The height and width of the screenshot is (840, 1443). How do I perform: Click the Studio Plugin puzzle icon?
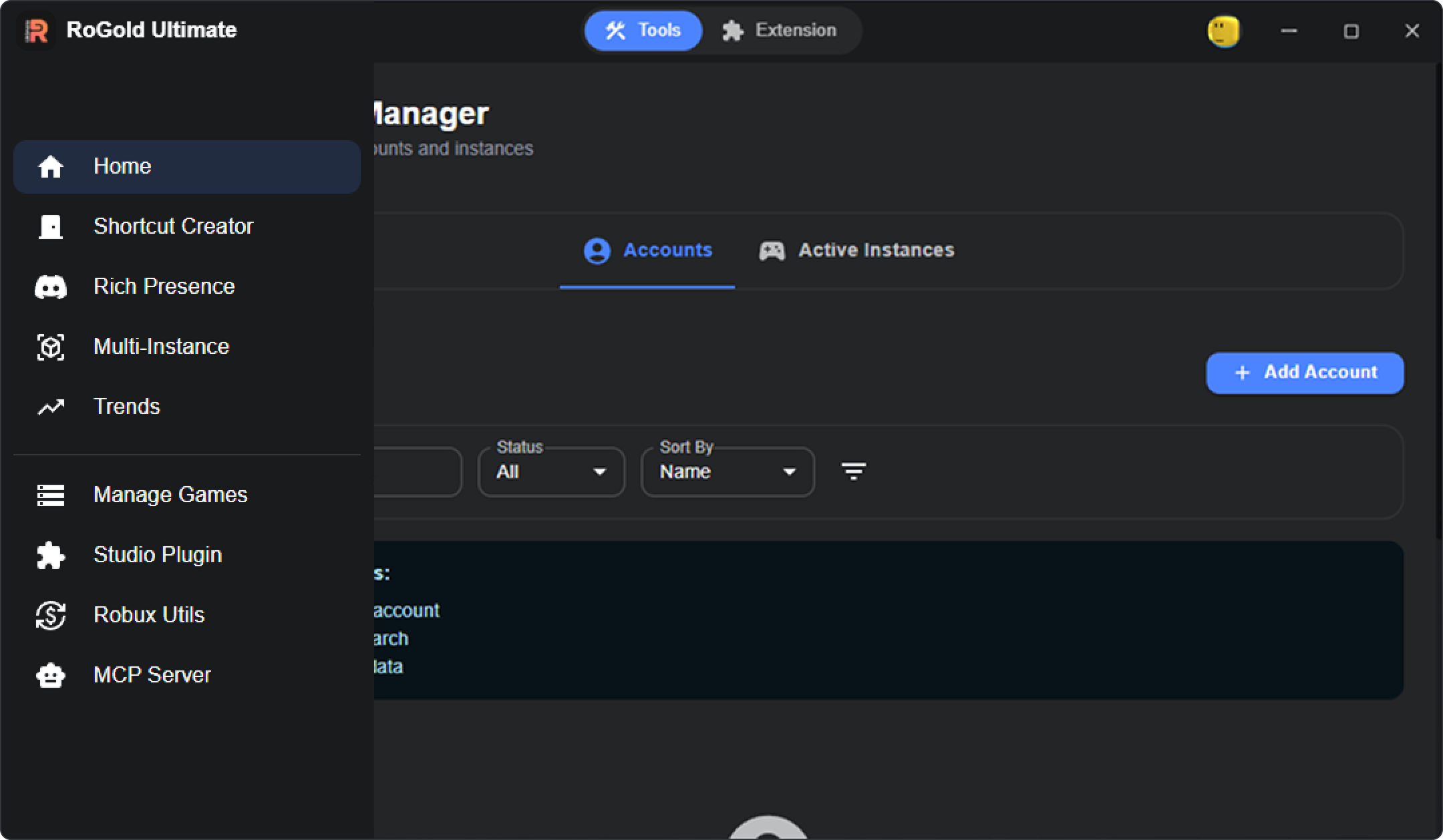51,556
